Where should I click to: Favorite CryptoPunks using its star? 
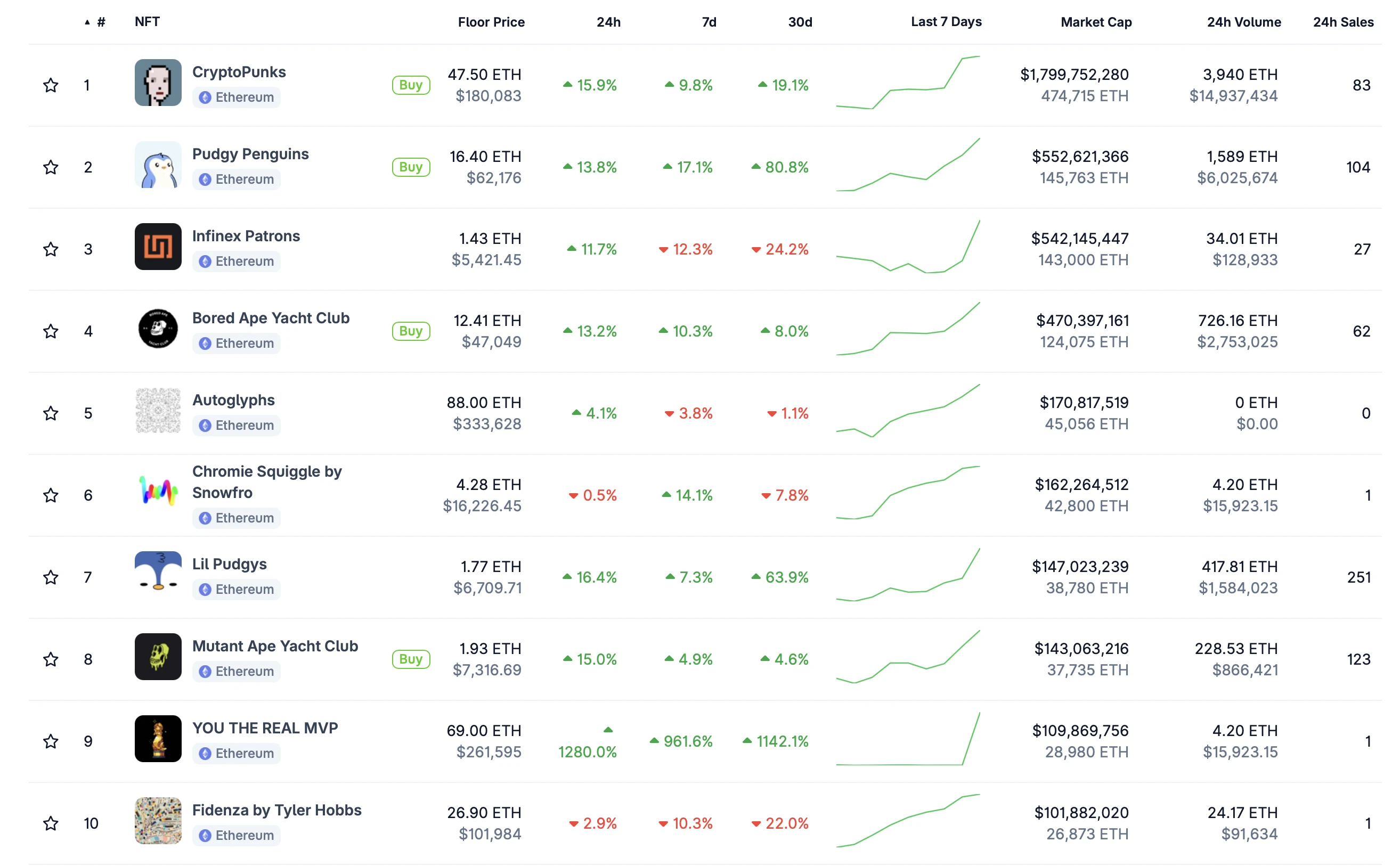[x=51, y=84]
